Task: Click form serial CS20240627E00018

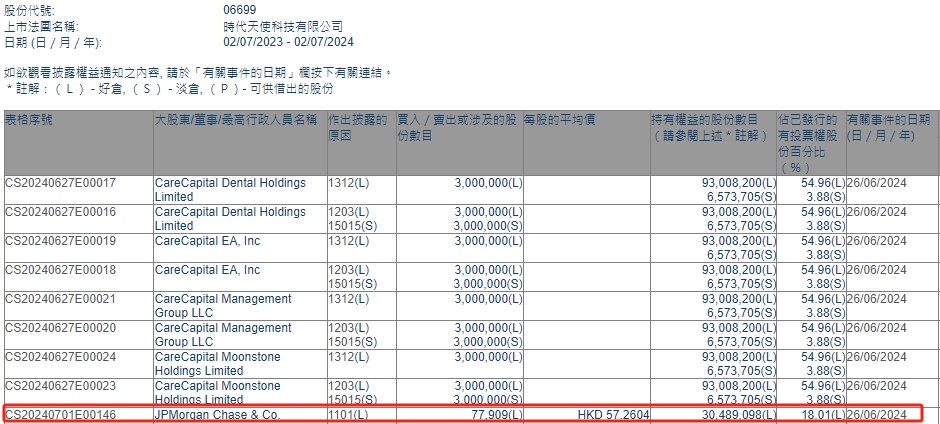Action: tap(61, 270)
